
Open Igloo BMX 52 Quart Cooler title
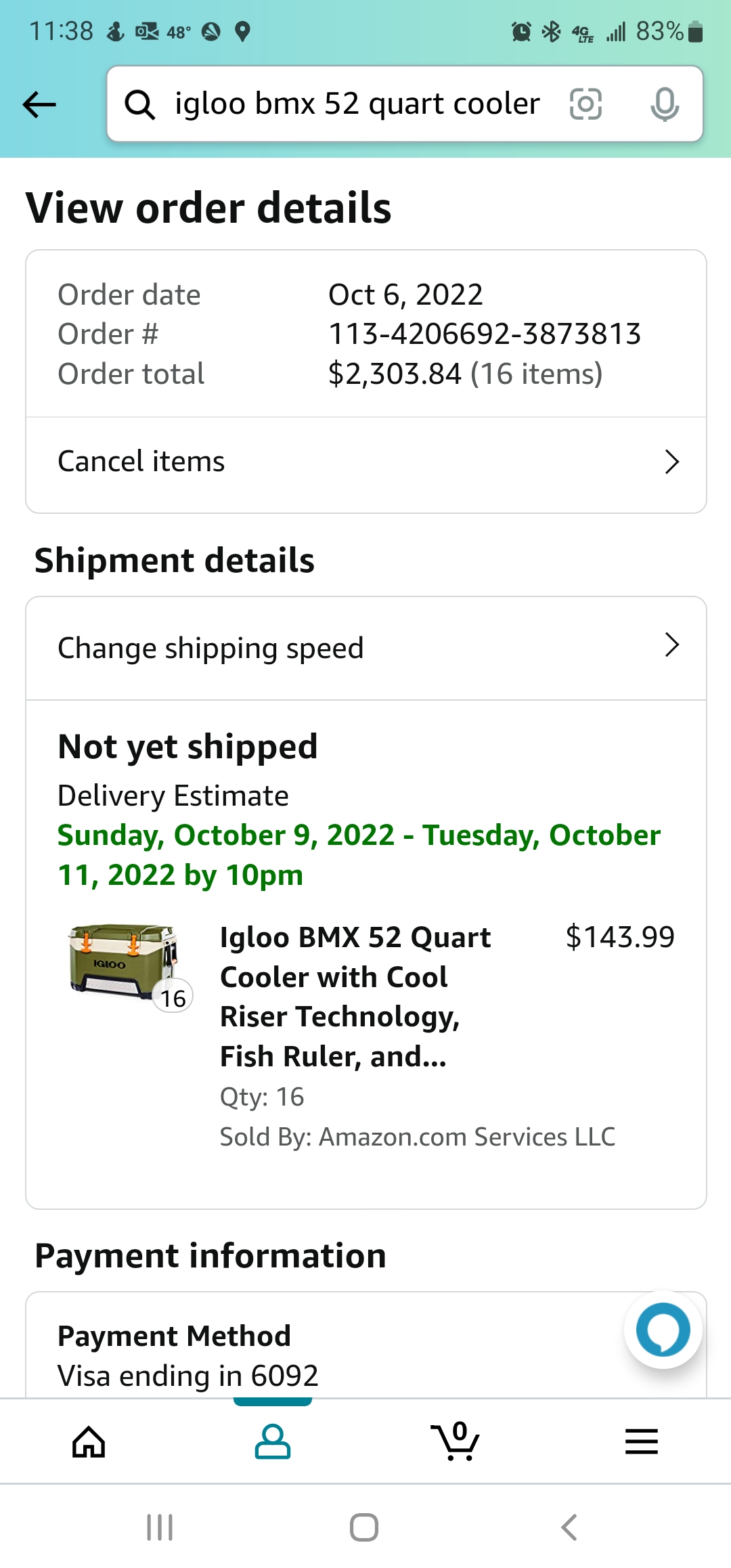355,996
